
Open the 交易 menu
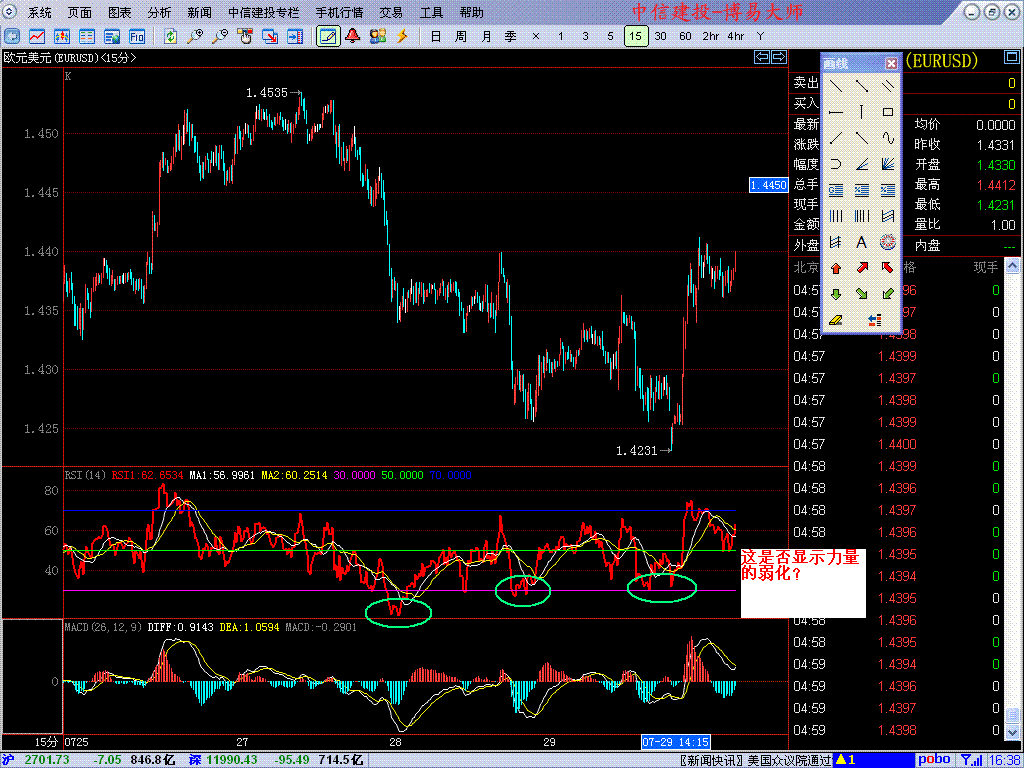[x=391, y=12]
